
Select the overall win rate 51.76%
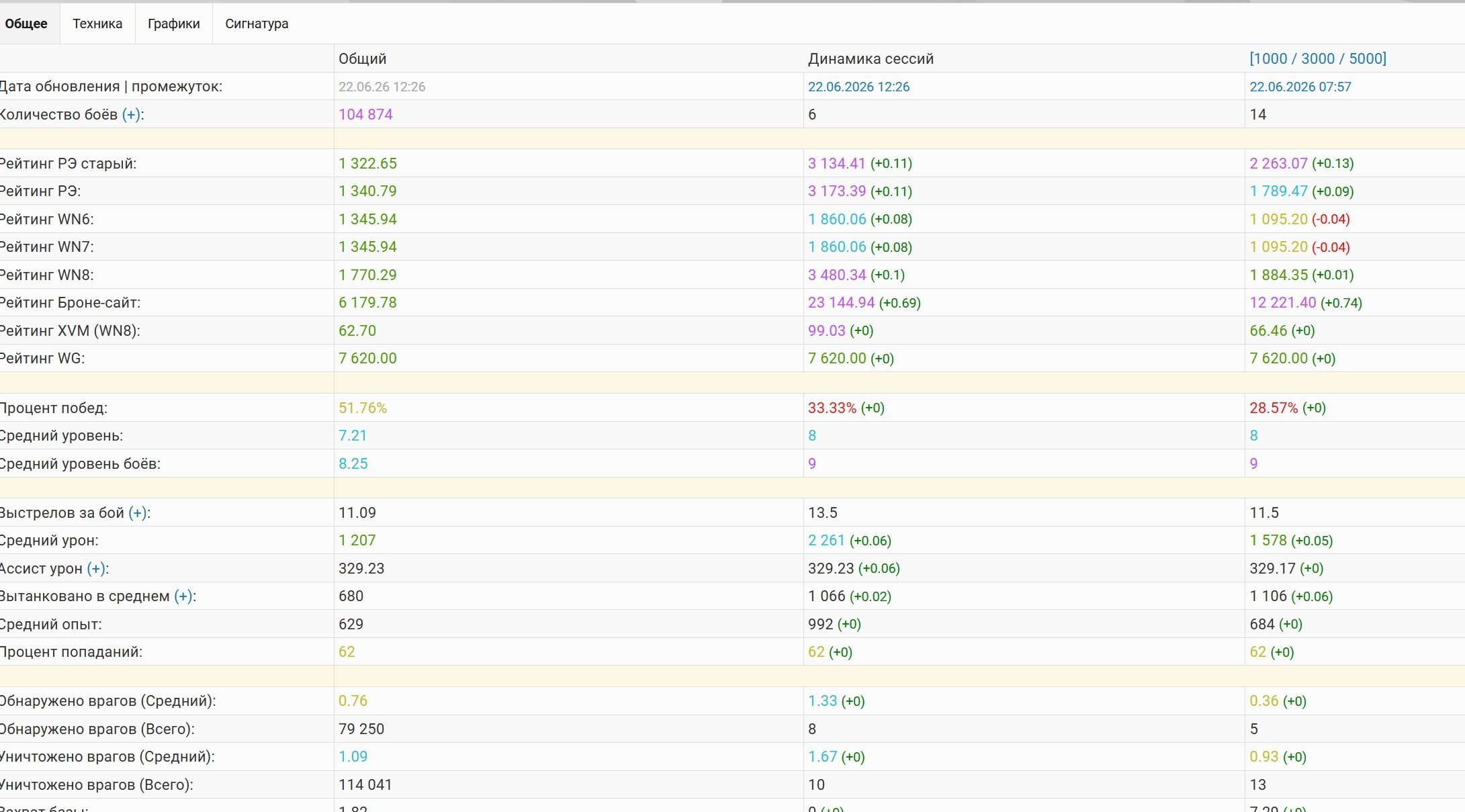point(363,408)
